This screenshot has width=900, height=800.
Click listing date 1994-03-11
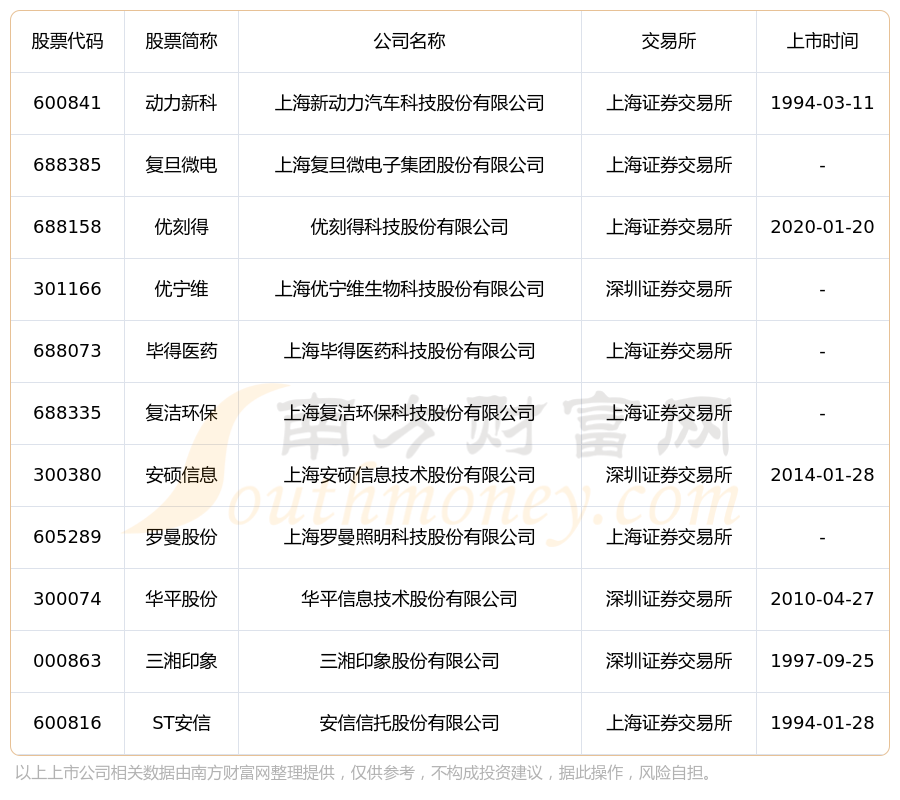pos(823,103)
